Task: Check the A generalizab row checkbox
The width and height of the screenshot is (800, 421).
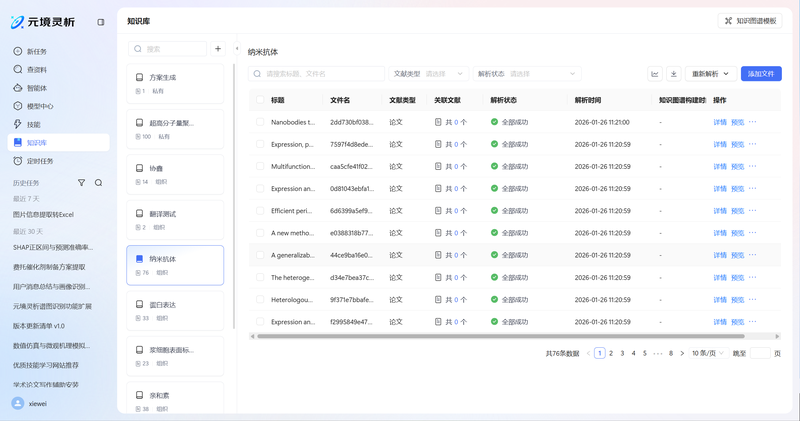Action: [x=260, y=255]
